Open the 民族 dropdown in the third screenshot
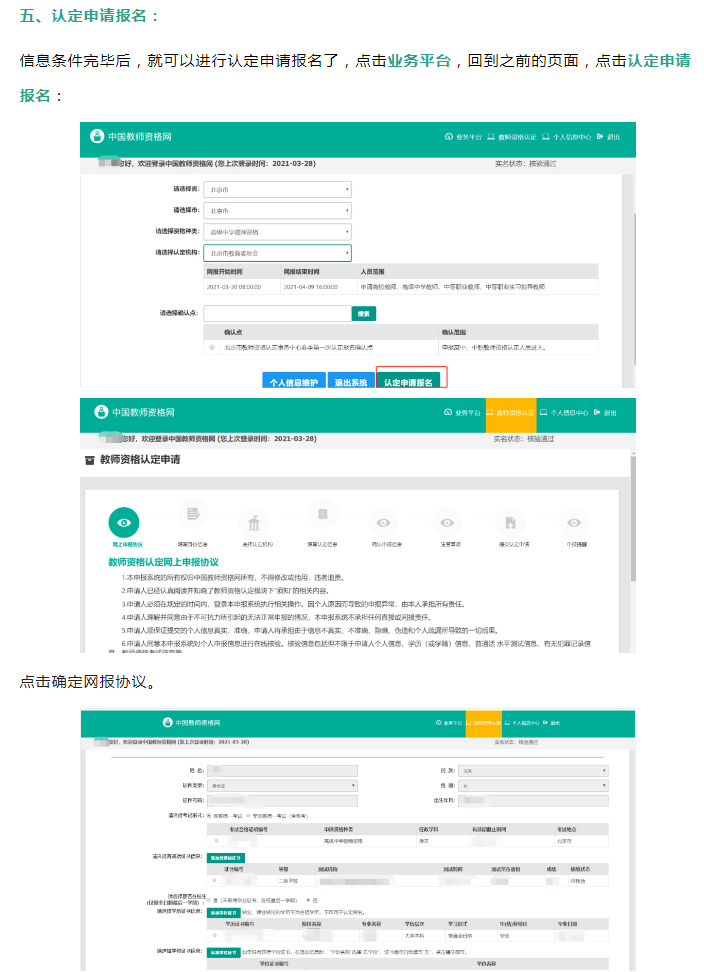Screen dimensions: 704x972 534,771
